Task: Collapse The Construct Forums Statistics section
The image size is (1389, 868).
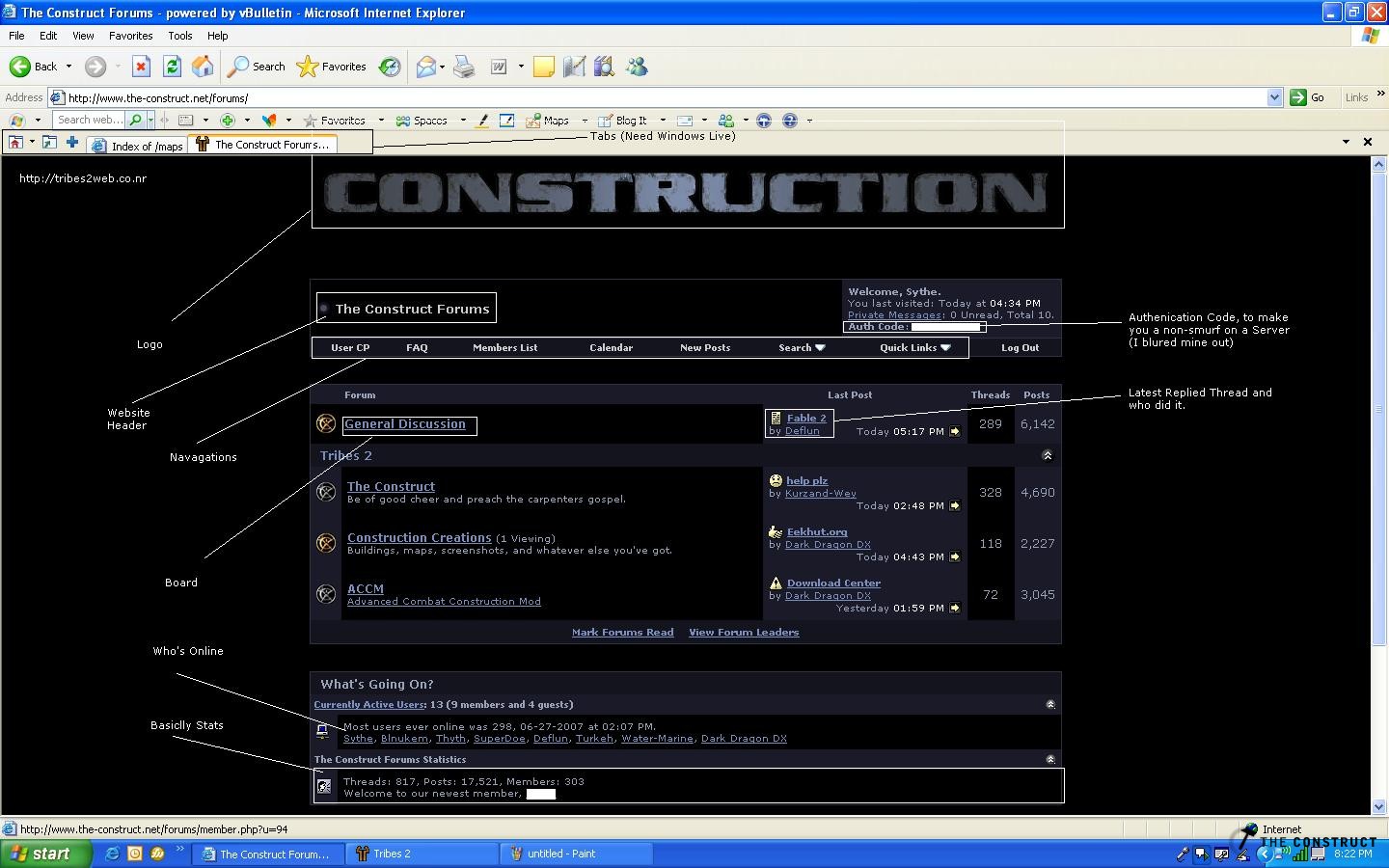Action: point(1050,760)
